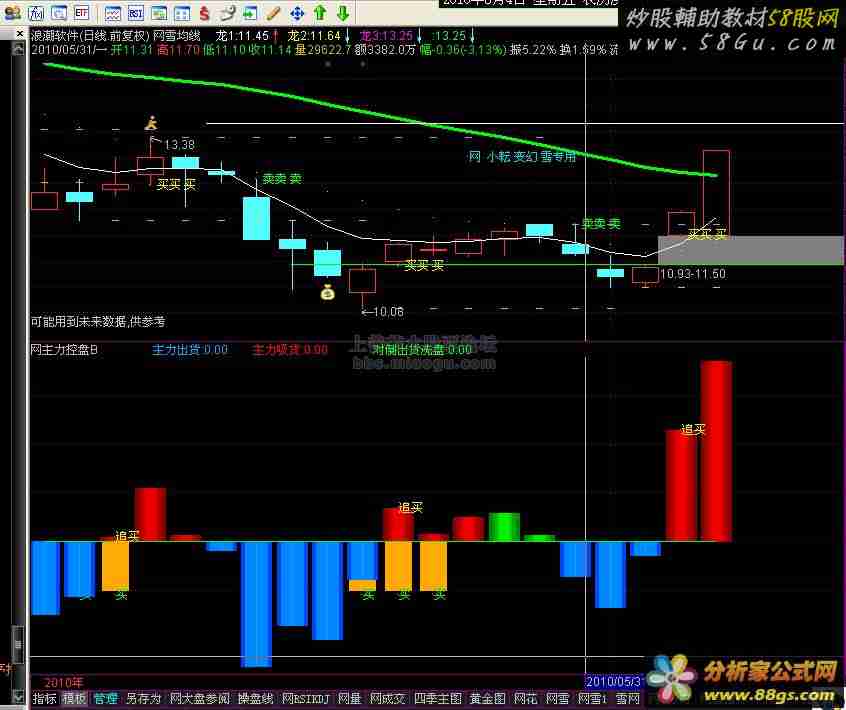Click the scroll down arrow on left scrollbar

tap(18, 697)
